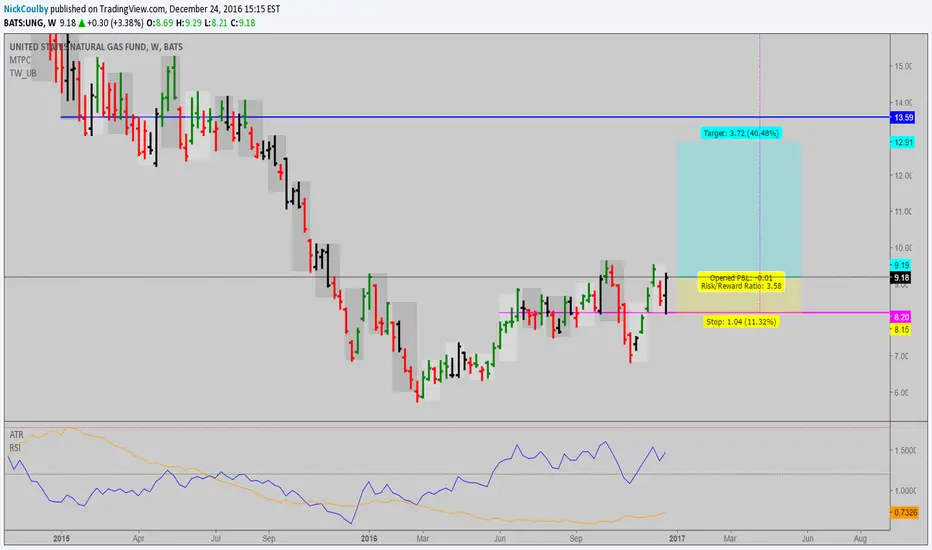Click the 2016 label on time axis
Image resolution: width=932 pixels, height=550 pixels.
(369, 539)
